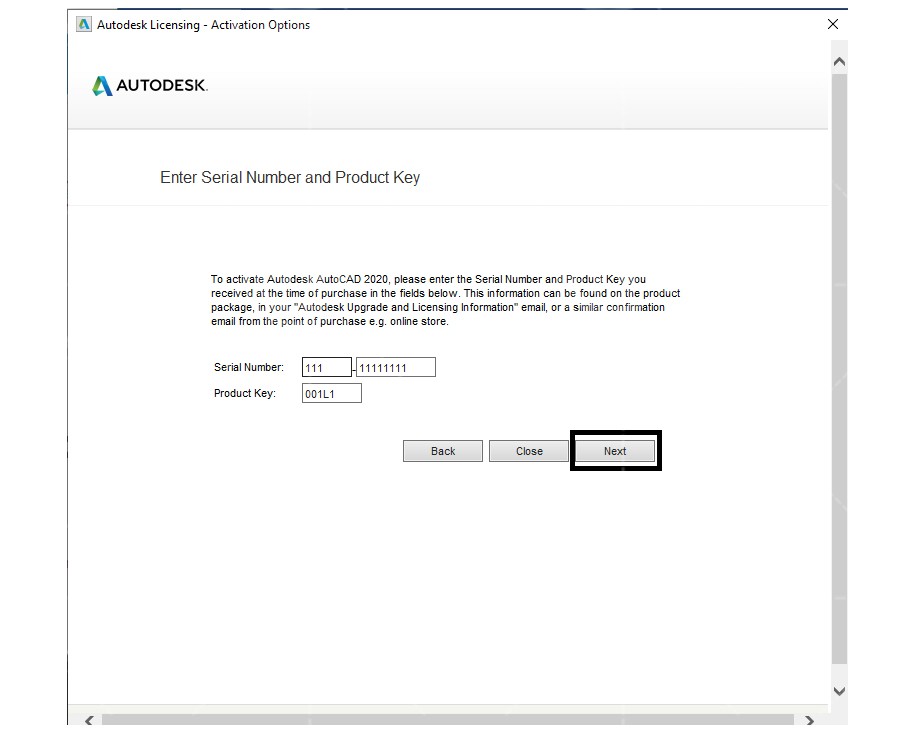Focus the second Serial Number field containing 11111111
The image size is (915, 732).
tap(395, 368)
